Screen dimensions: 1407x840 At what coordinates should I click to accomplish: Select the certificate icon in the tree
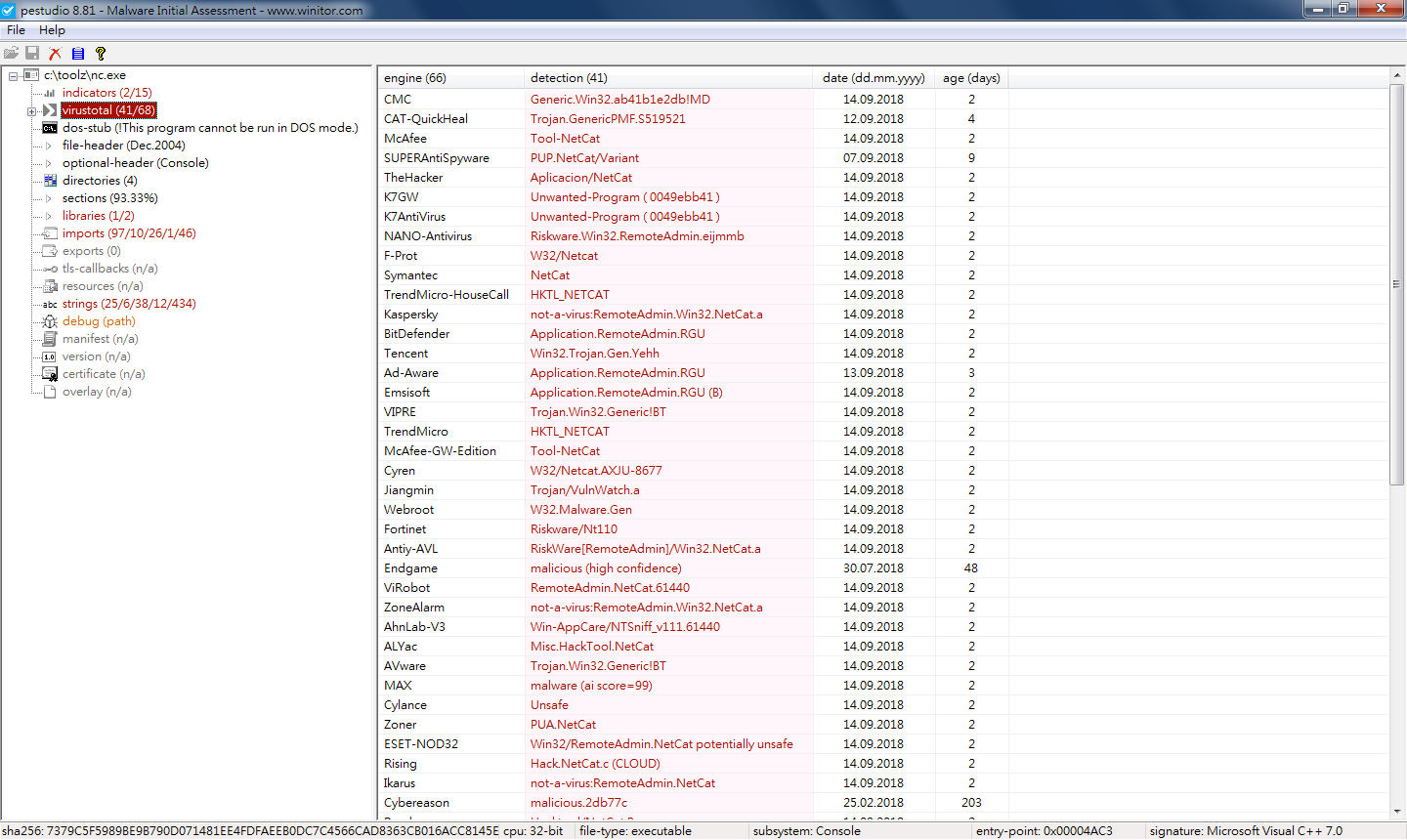coord(50,374)
